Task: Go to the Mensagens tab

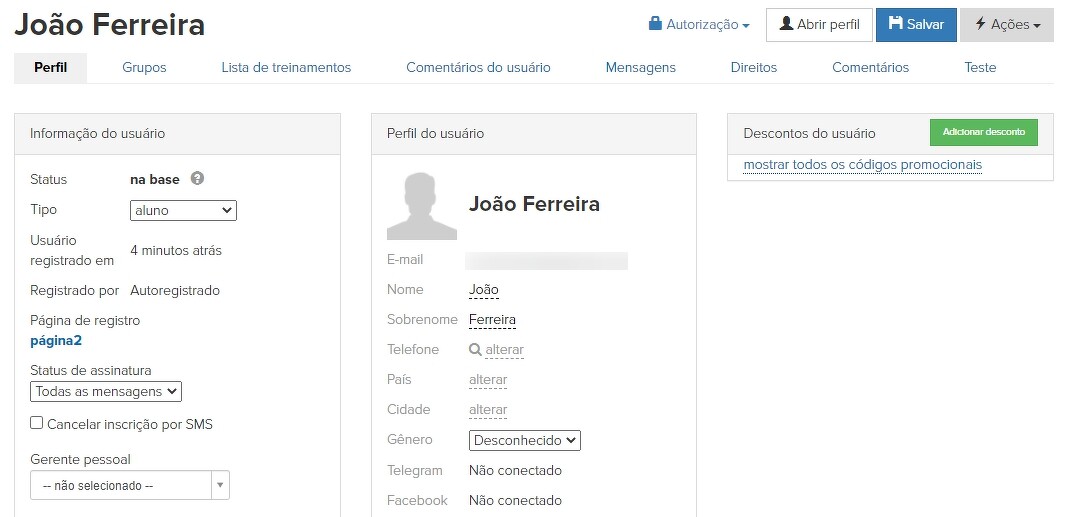Action: coord(640,67)
